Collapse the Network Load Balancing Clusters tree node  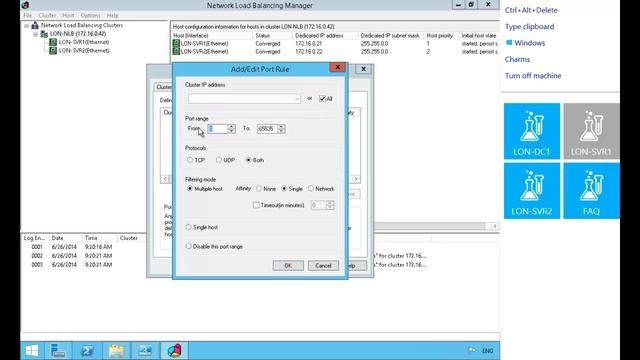pos(27,25)
